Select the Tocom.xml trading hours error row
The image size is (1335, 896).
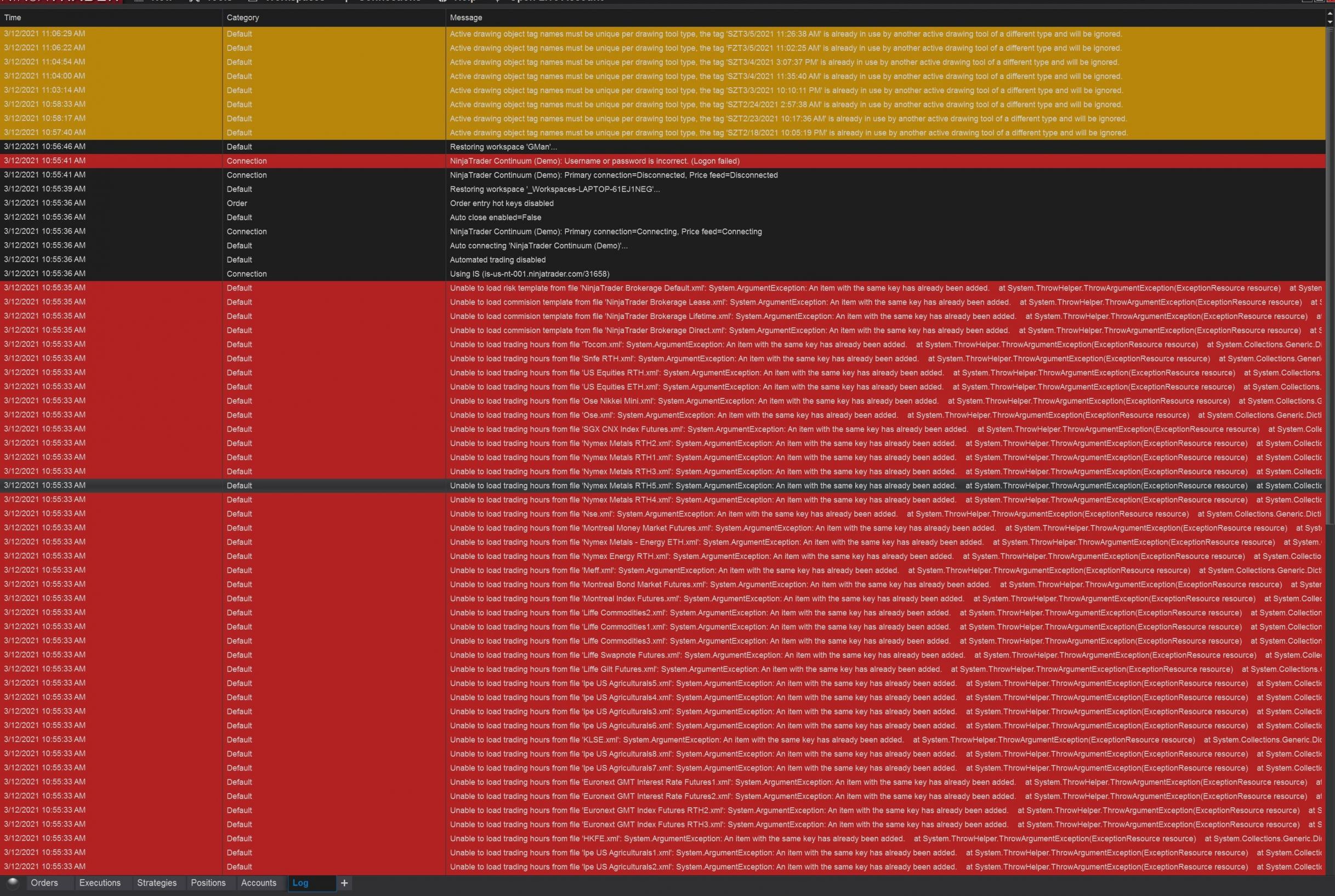pos(662,345)
